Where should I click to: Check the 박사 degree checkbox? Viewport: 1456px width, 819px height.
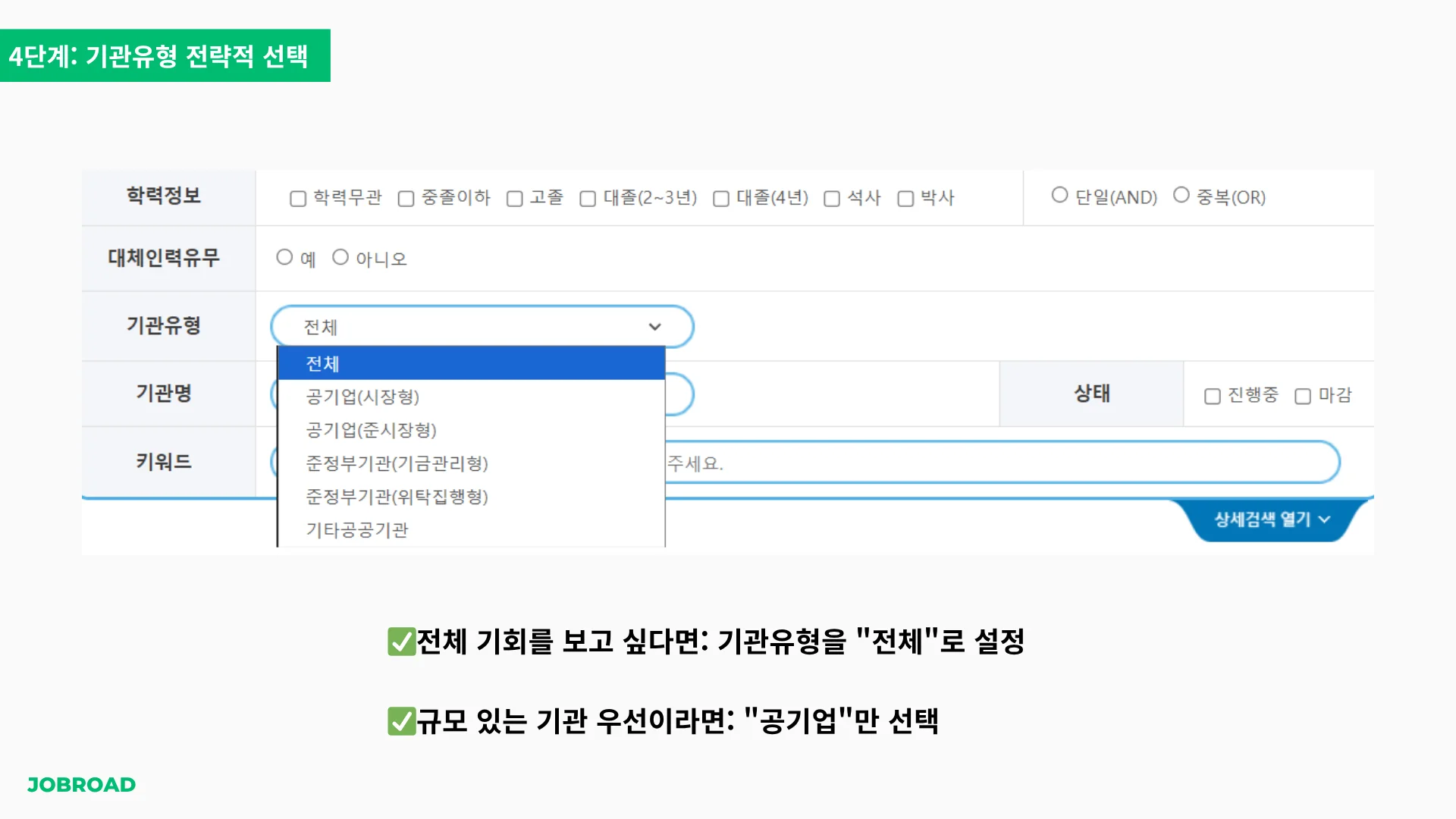click(905, 198)
